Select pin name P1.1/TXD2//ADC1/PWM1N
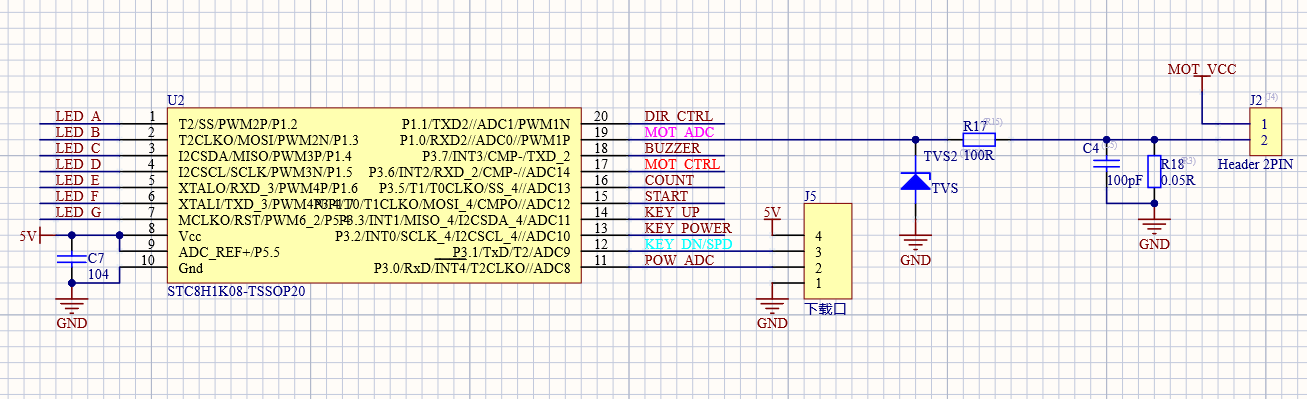1307x399 pixels. point(486,124)
